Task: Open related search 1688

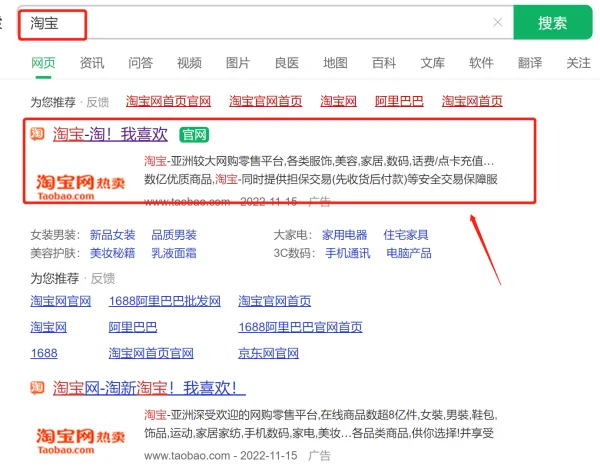Action: coord(44,353)
